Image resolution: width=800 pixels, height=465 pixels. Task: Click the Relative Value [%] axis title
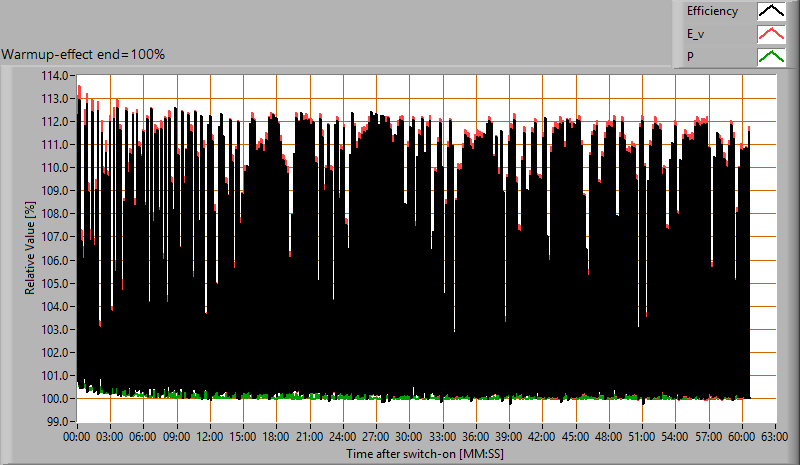click(30, 247)
